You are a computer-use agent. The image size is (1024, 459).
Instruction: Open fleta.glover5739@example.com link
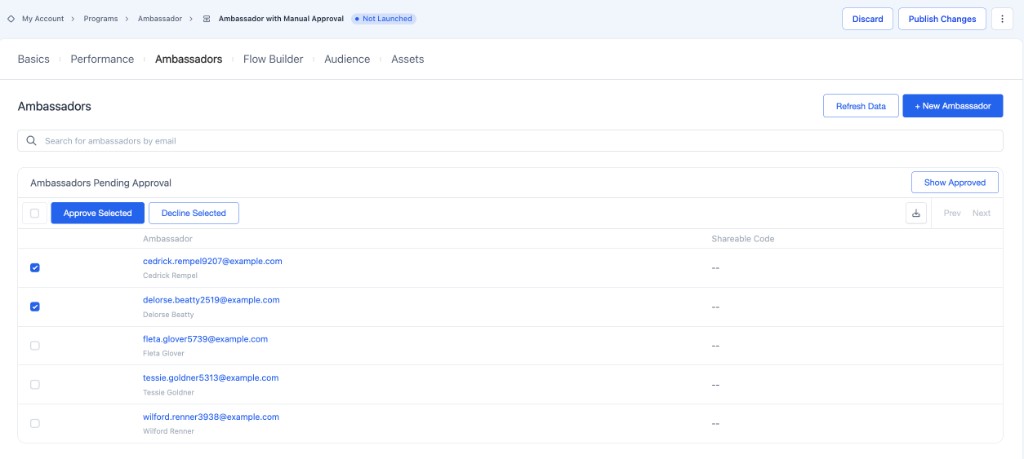(x=205, y=340)
